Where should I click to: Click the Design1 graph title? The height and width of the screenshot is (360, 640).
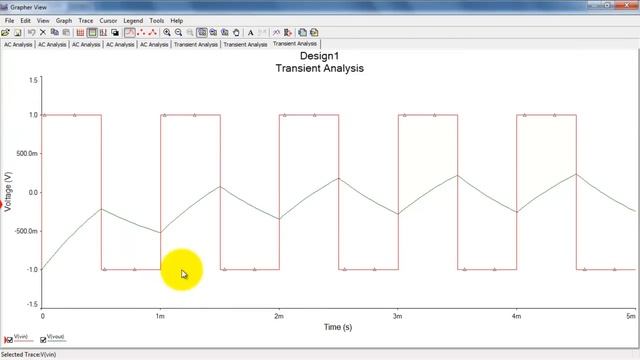click(x=319, y=56)
